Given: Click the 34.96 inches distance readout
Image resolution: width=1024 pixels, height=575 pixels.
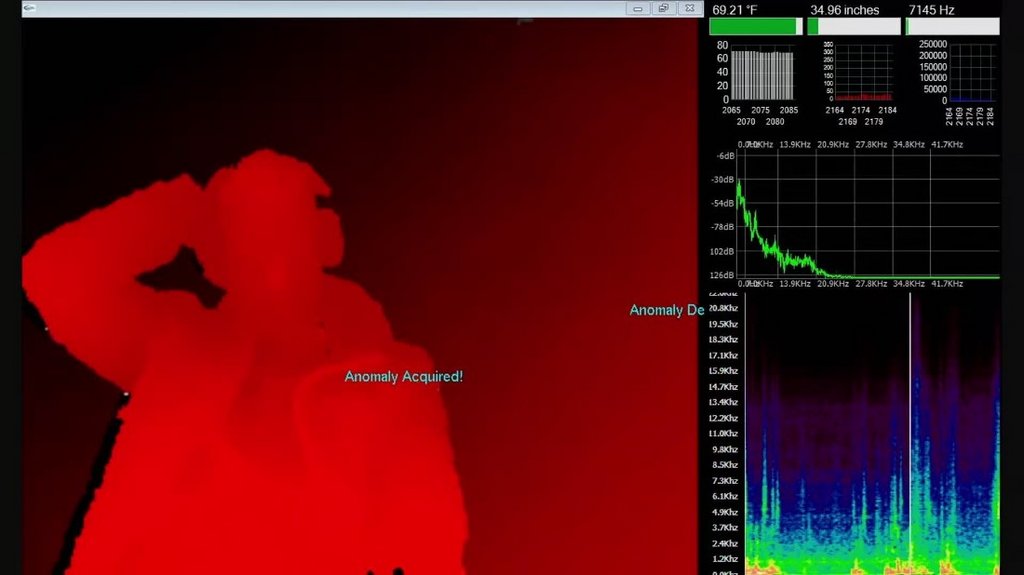Looking at the screenshot, I should pos(844,10).
